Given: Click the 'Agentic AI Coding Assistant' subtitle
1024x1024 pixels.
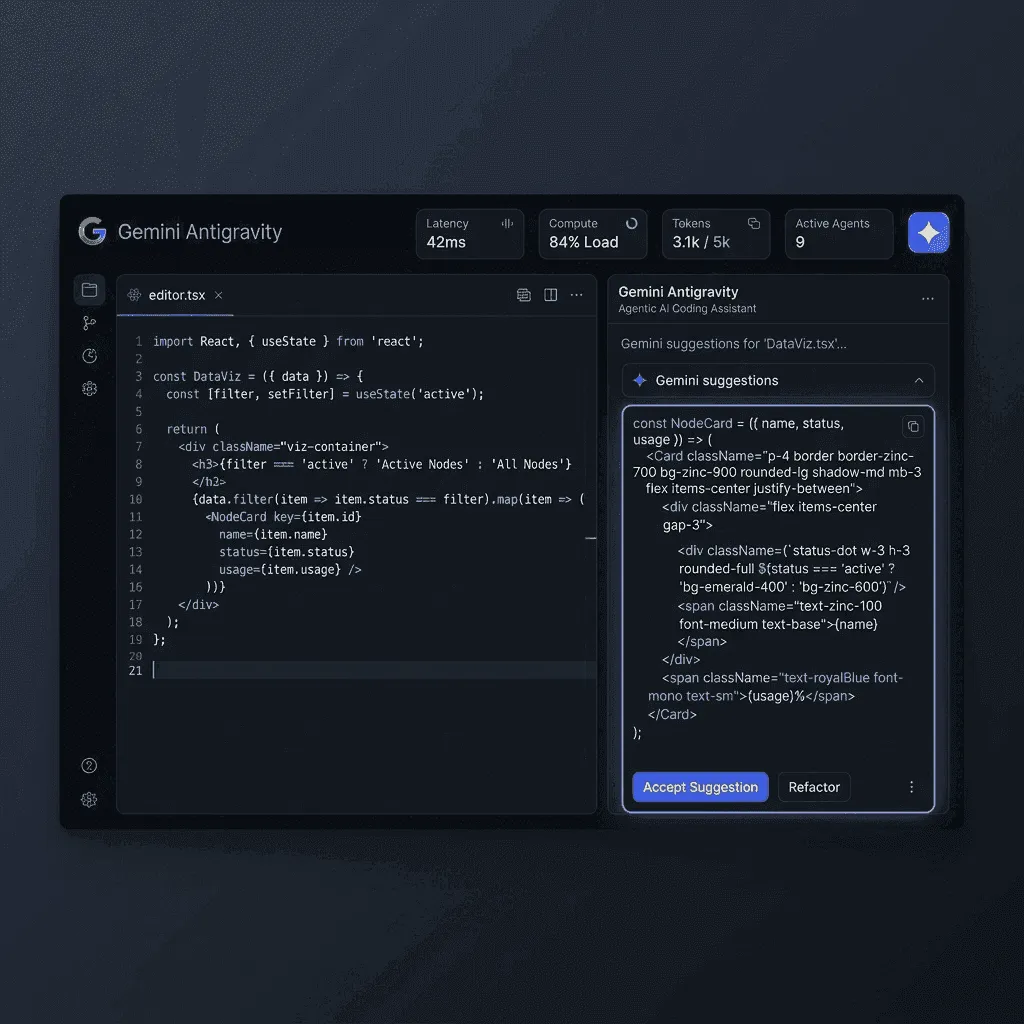Looking at the screenshot, I should point(687,308).
